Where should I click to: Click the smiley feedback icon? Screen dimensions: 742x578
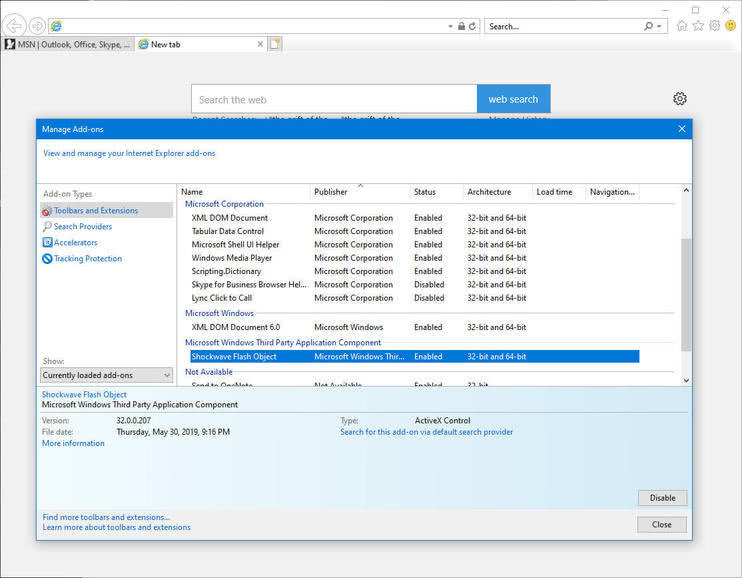730,26
